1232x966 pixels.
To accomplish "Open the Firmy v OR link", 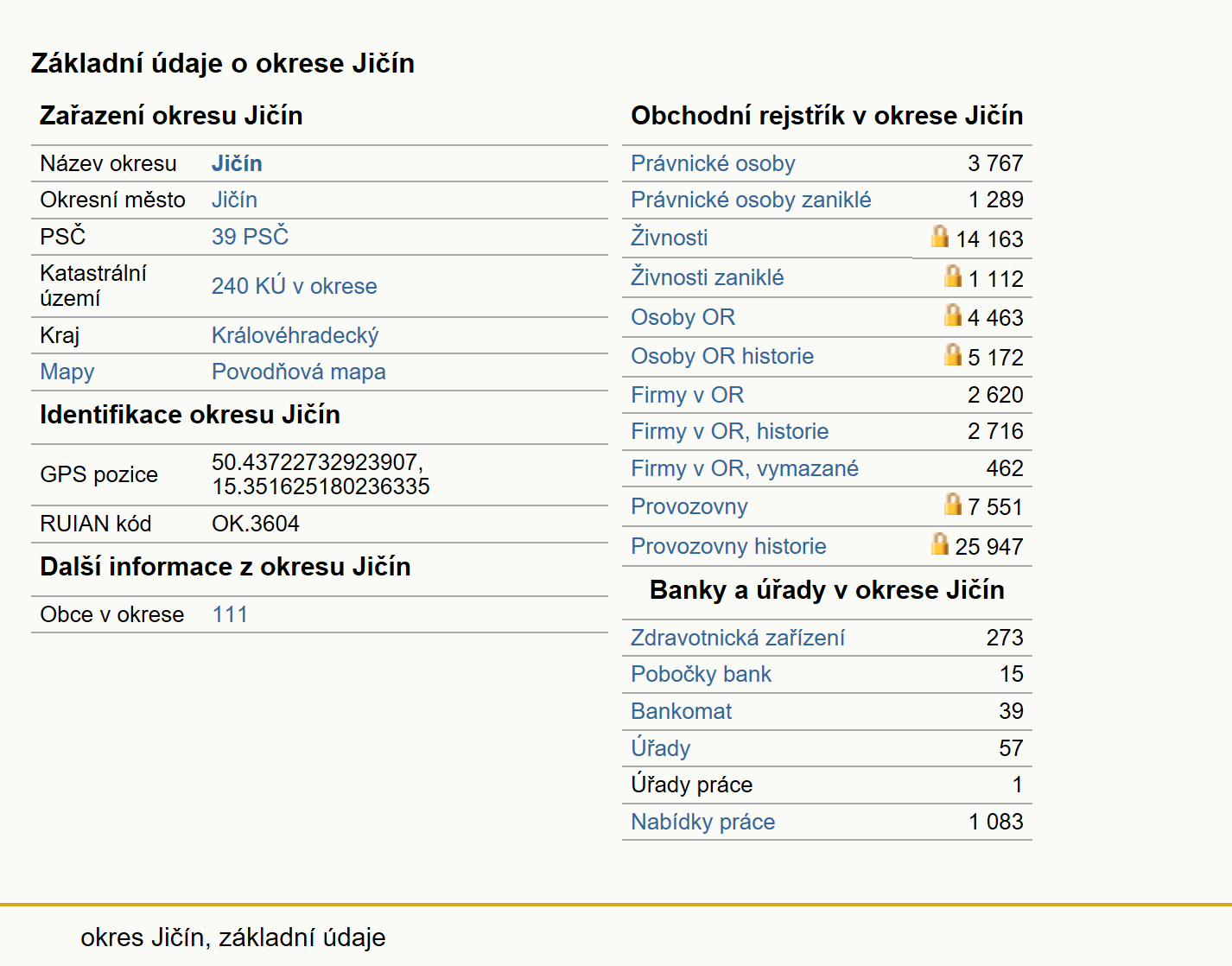I will [687, 395].
